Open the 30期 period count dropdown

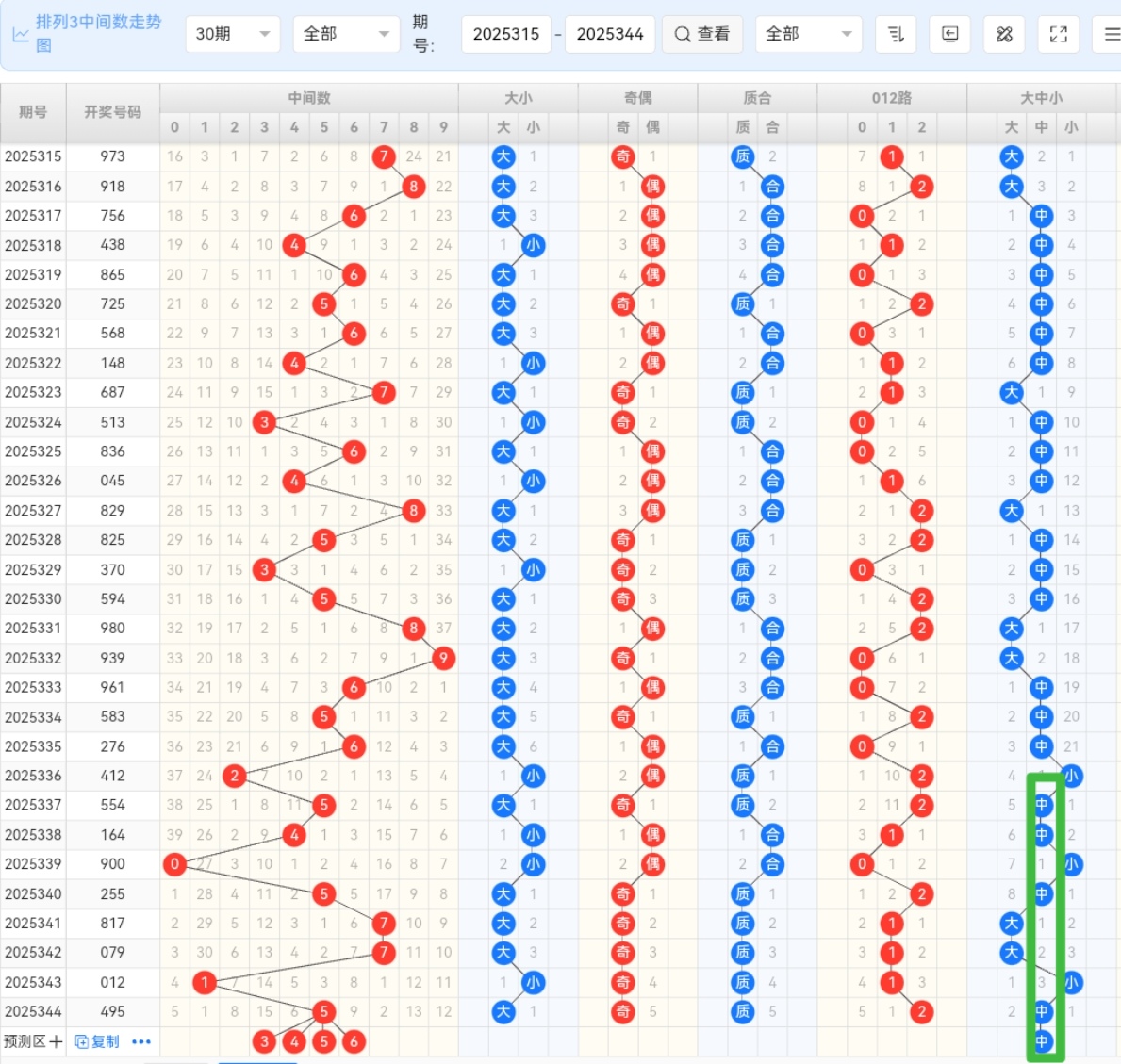point(232,34)
